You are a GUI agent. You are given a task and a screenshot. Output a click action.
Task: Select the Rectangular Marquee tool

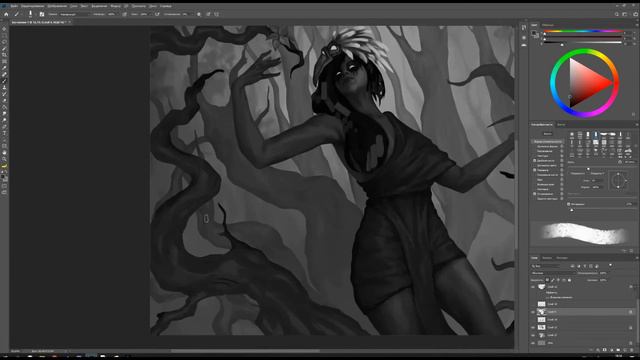point(4,36)
